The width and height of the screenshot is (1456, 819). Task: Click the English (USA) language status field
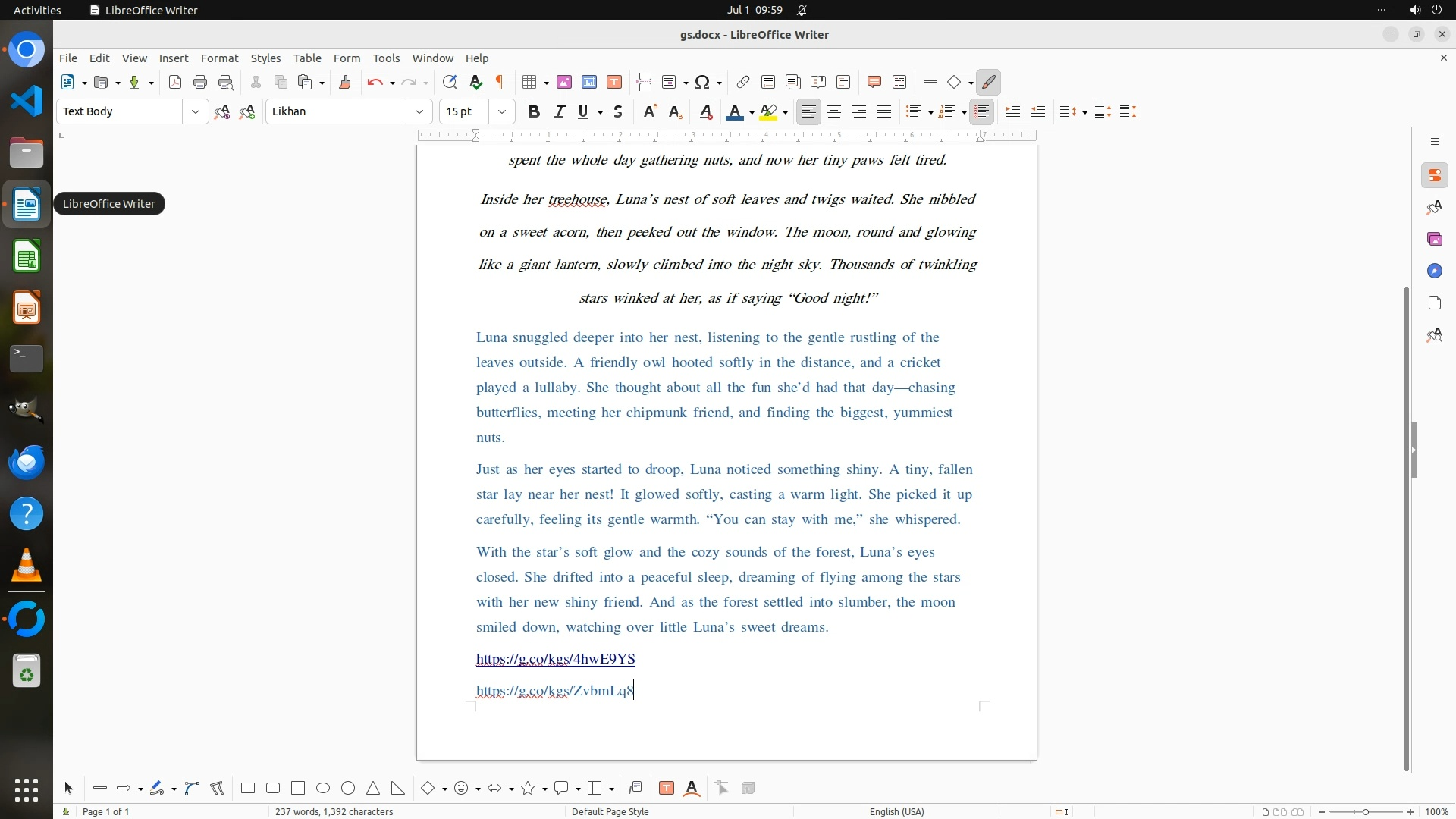896,811
